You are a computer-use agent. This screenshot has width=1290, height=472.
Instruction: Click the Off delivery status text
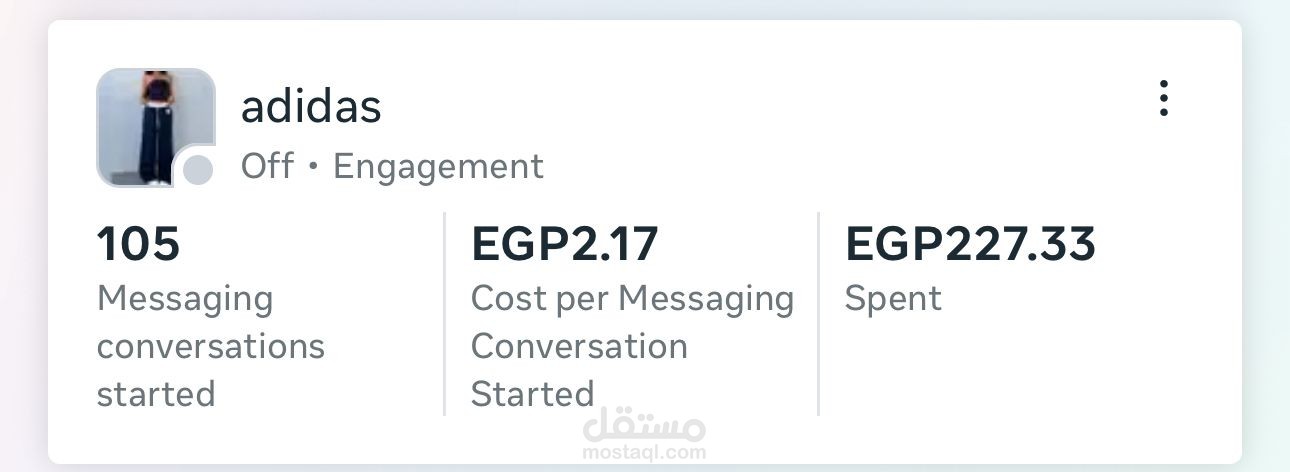pyautogui.click(x=267, y=166)
